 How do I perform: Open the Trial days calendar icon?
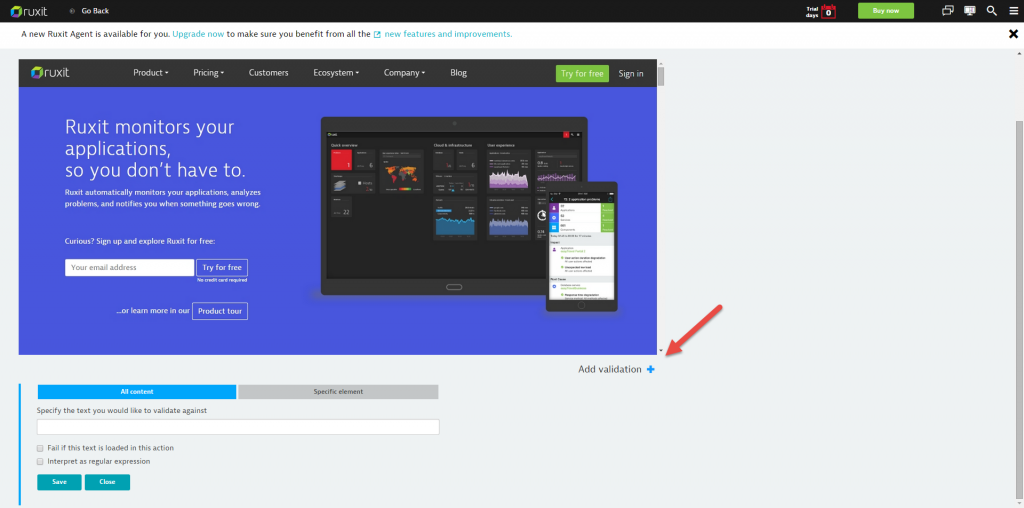coord(829,11)
